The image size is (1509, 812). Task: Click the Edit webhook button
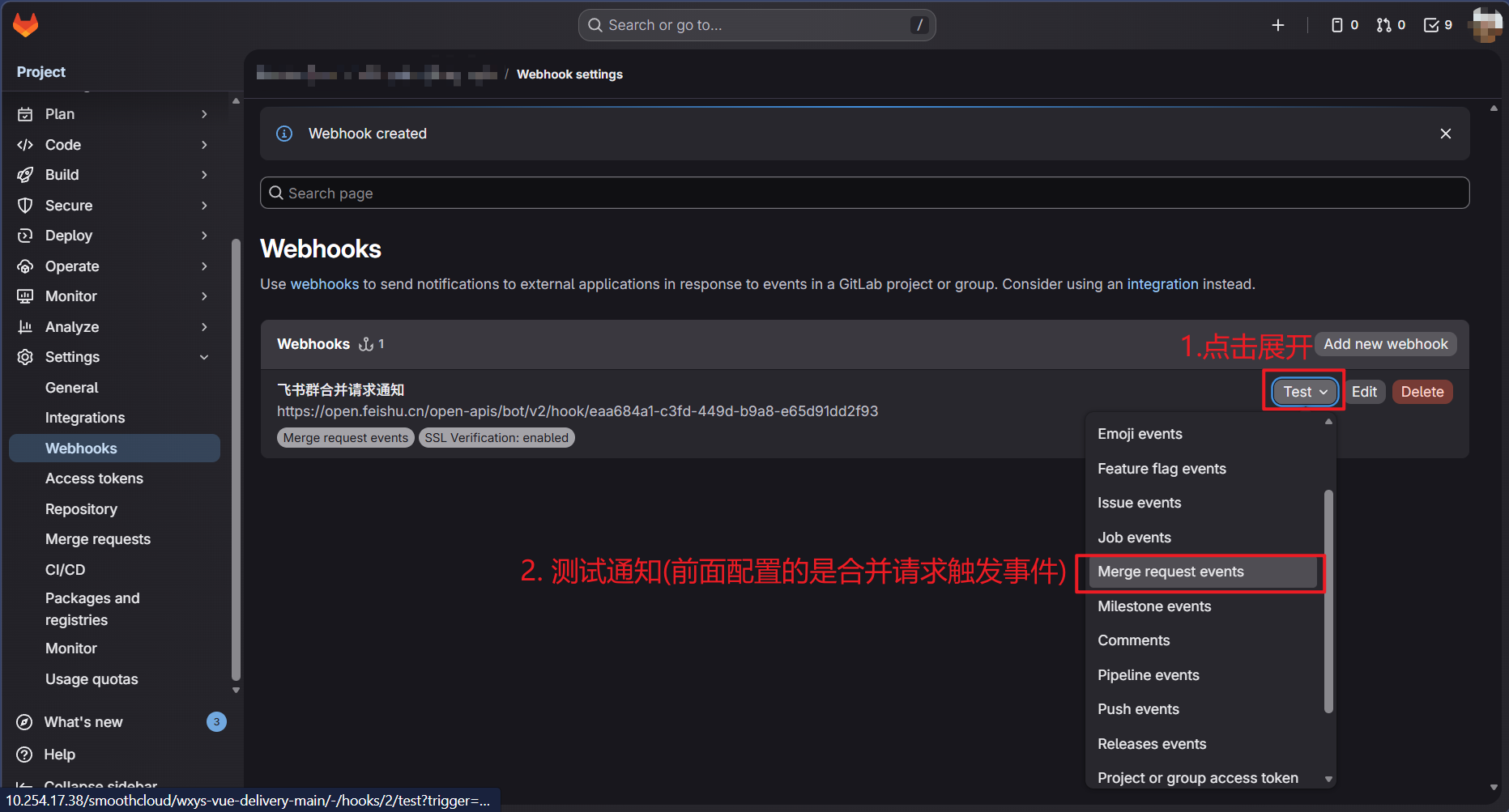[x=1364, y=392]
